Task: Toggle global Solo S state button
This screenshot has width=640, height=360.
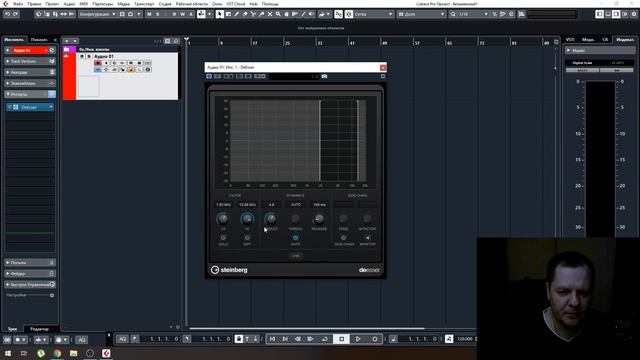Action: tap(158, 14)
